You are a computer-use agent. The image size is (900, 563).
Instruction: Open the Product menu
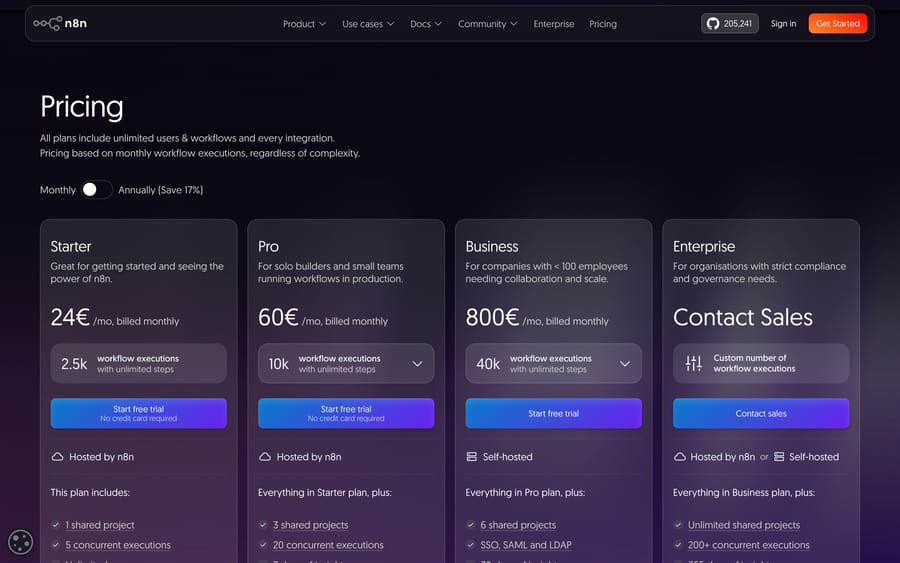click(304, 24)
